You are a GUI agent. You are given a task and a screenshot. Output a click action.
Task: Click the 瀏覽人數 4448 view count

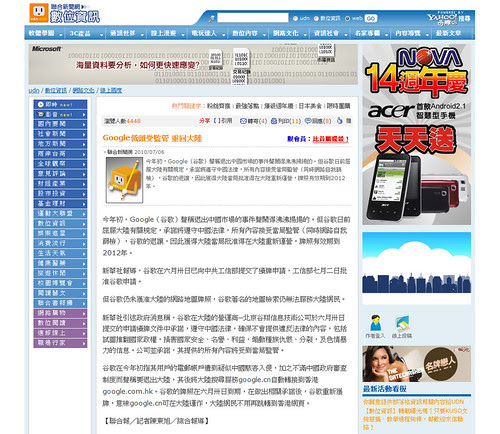122,121
